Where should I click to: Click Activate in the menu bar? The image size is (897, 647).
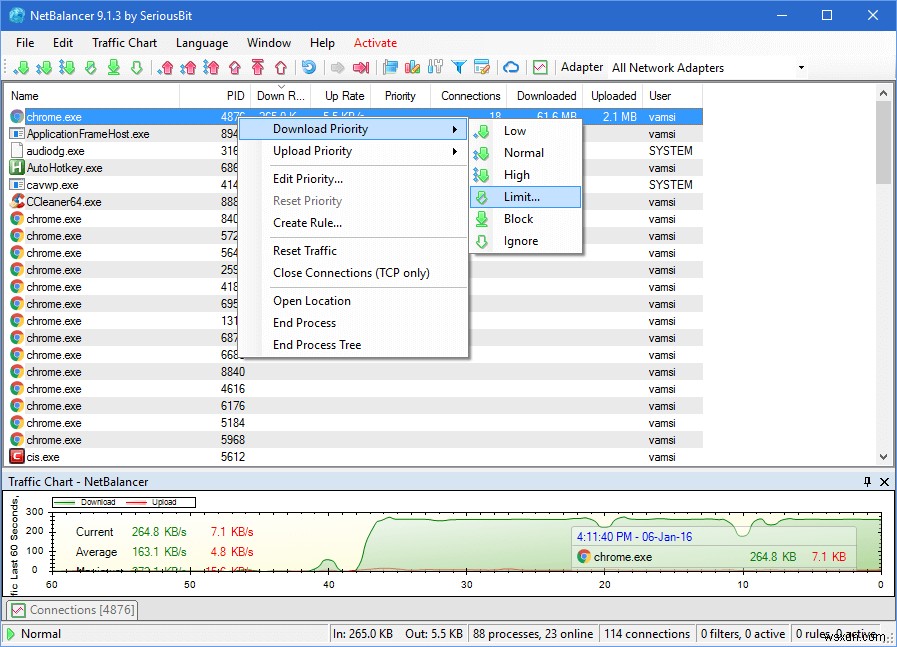375,43
